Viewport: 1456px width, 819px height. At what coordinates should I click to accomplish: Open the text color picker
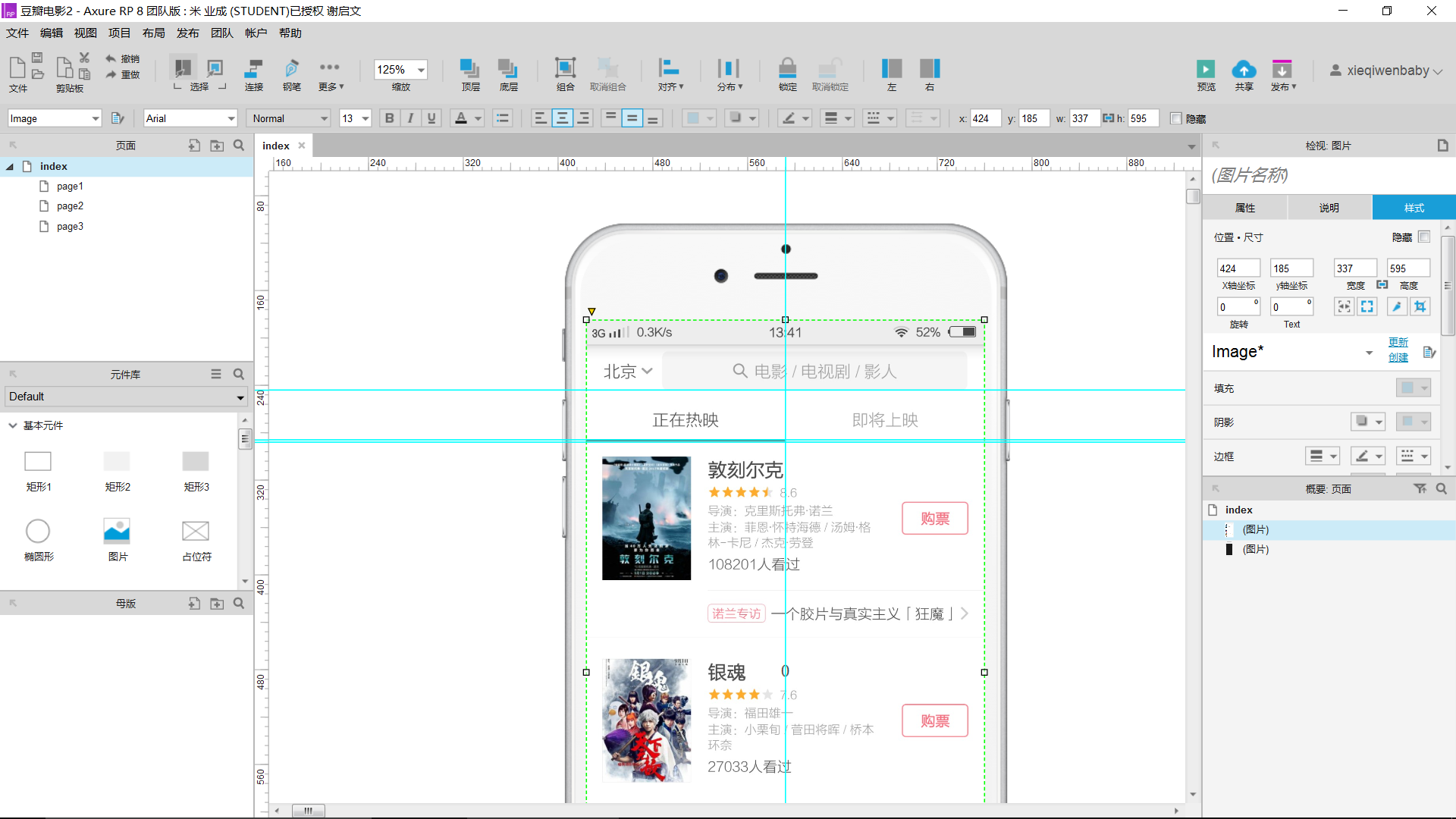coord(466,118)
